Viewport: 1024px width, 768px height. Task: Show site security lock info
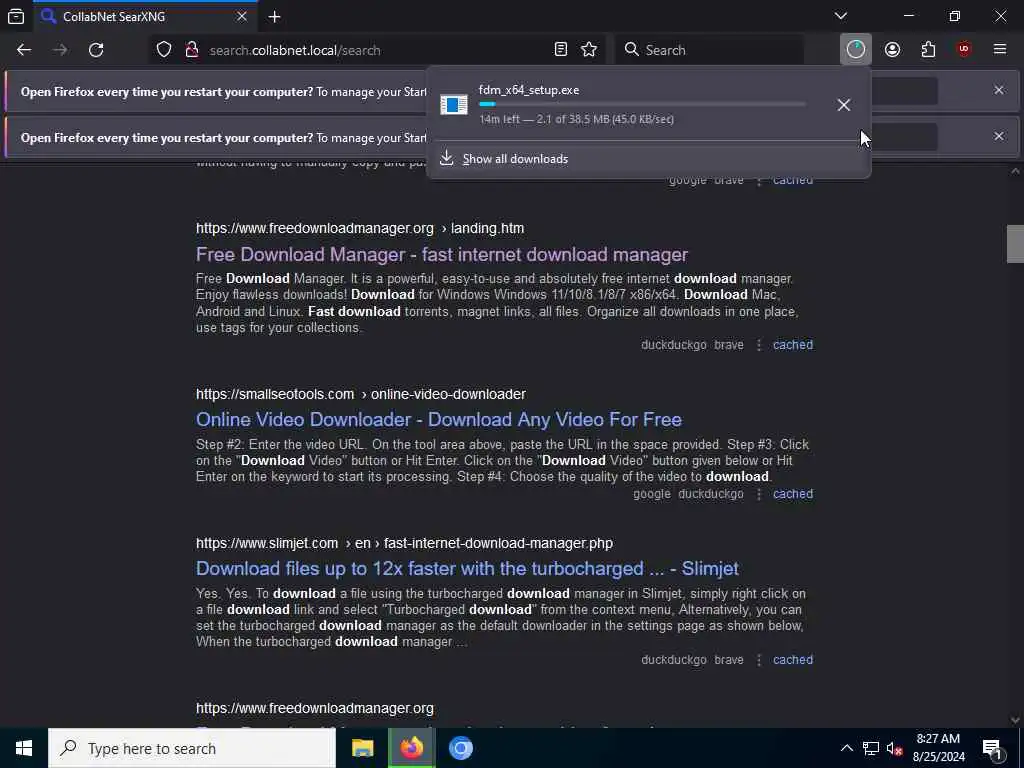point(191,50)
